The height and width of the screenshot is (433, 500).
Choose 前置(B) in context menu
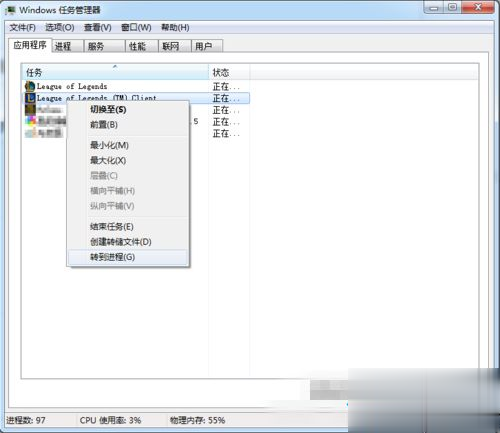click(128, 125)
